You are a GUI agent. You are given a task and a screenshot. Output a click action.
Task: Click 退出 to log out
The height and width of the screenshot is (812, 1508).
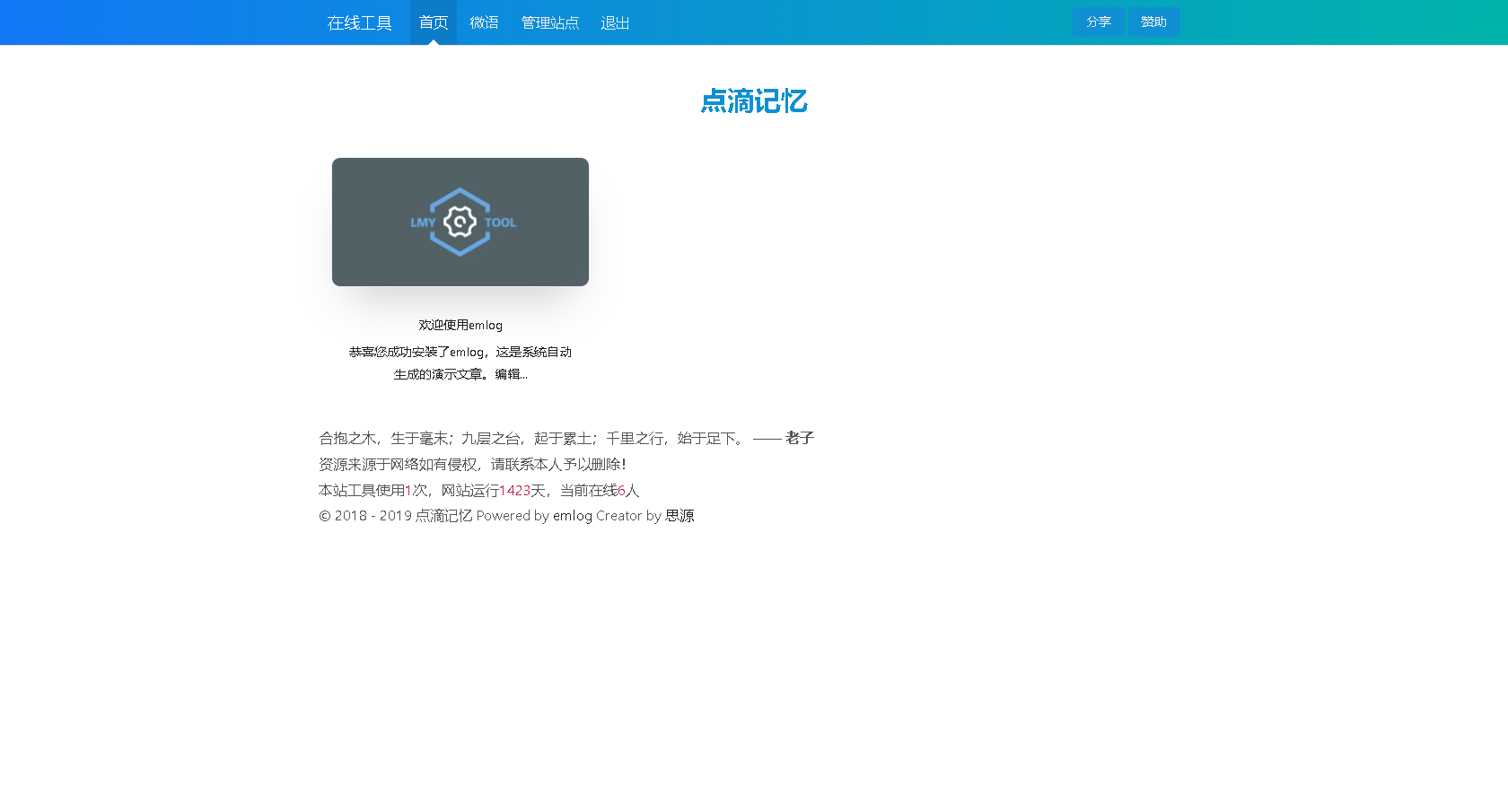point(615,22)
